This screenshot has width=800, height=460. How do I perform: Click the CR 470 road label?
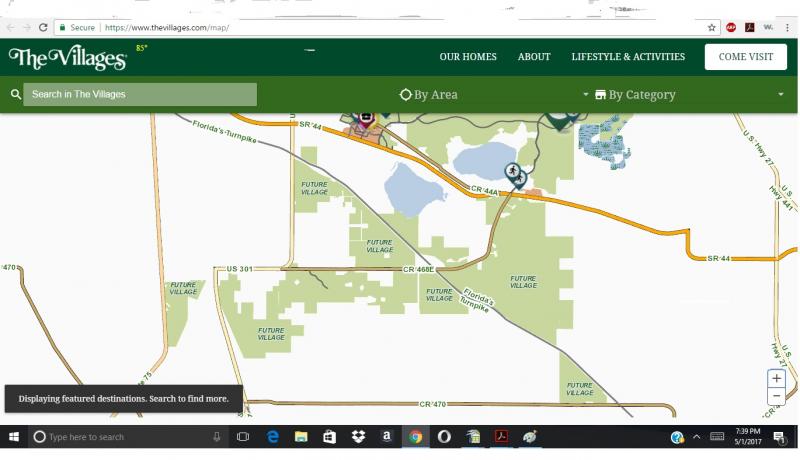[x=432, y=404]
